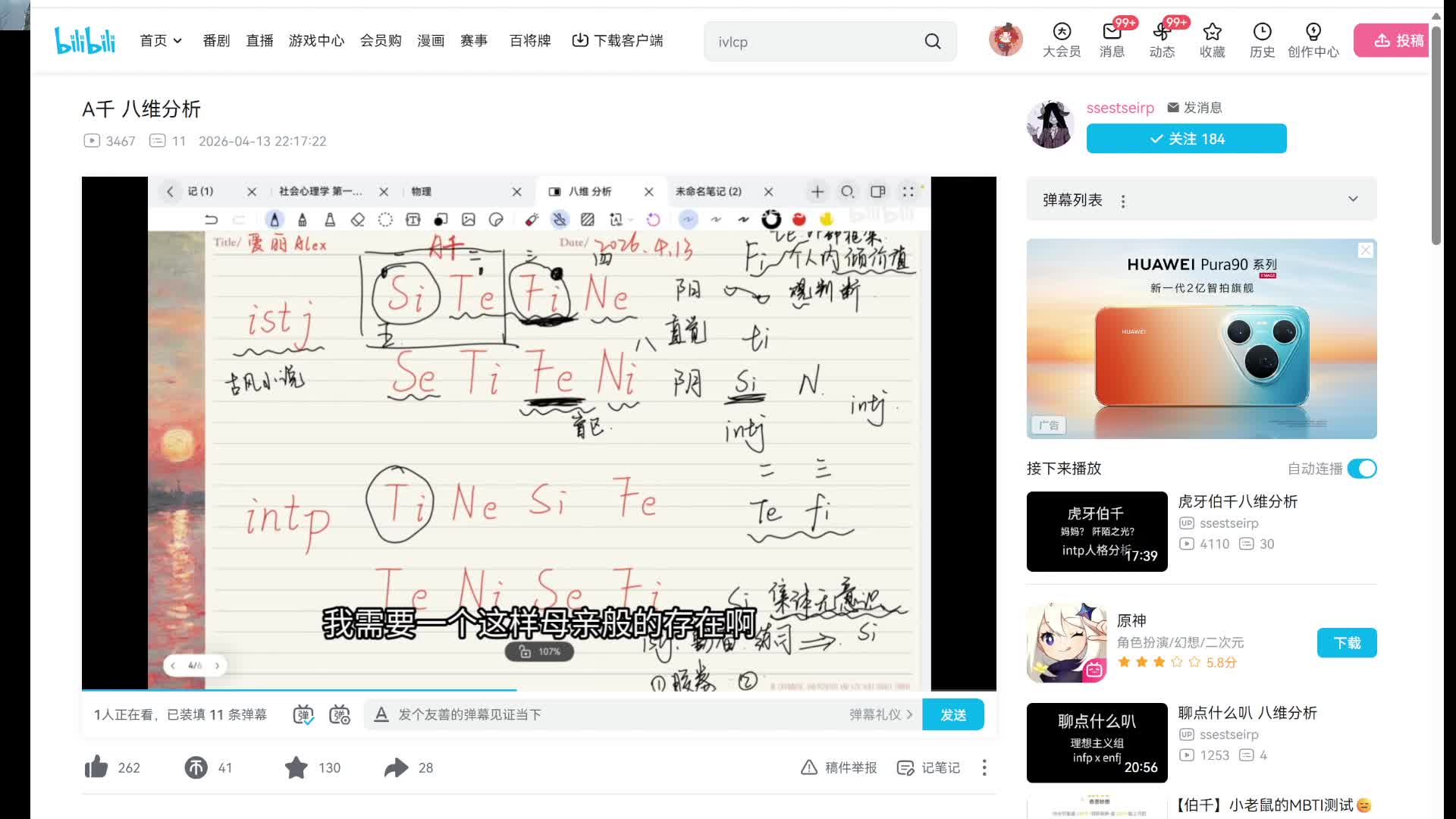Screen dimensions: 1456x819
Task: Expand the 弹幕列表 panel chevron
Action: coord(1353,199)
